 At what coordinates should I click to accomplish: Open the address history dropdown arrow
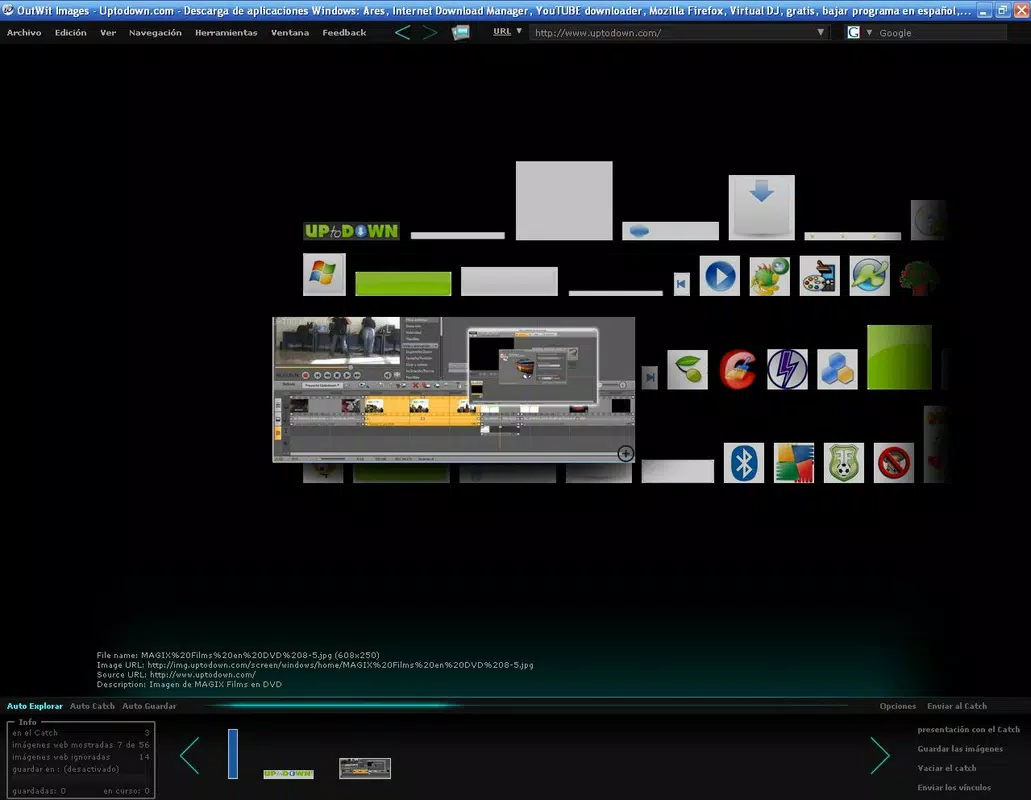821,32
